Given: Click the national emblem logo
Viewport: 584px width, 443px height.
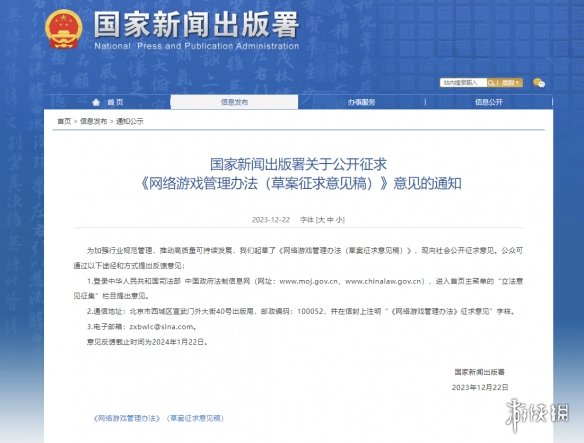Looking at the screenshot, I should (x=63, y=29).
